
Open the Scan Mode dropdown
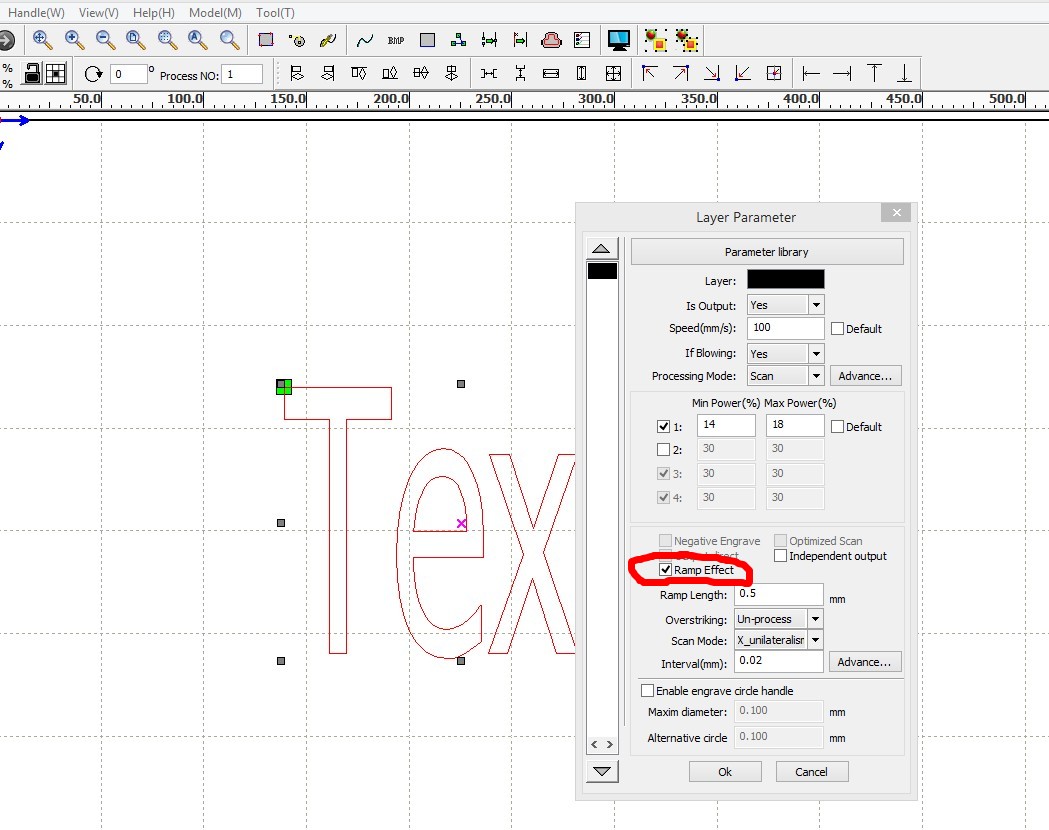816,640
